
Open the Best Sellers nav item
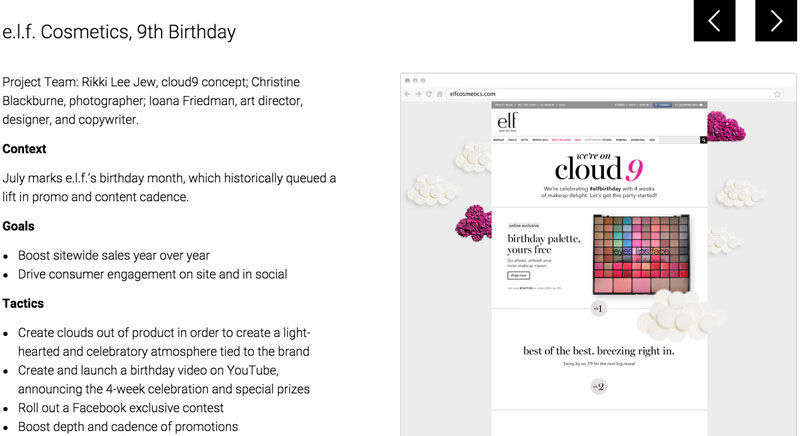562,140
